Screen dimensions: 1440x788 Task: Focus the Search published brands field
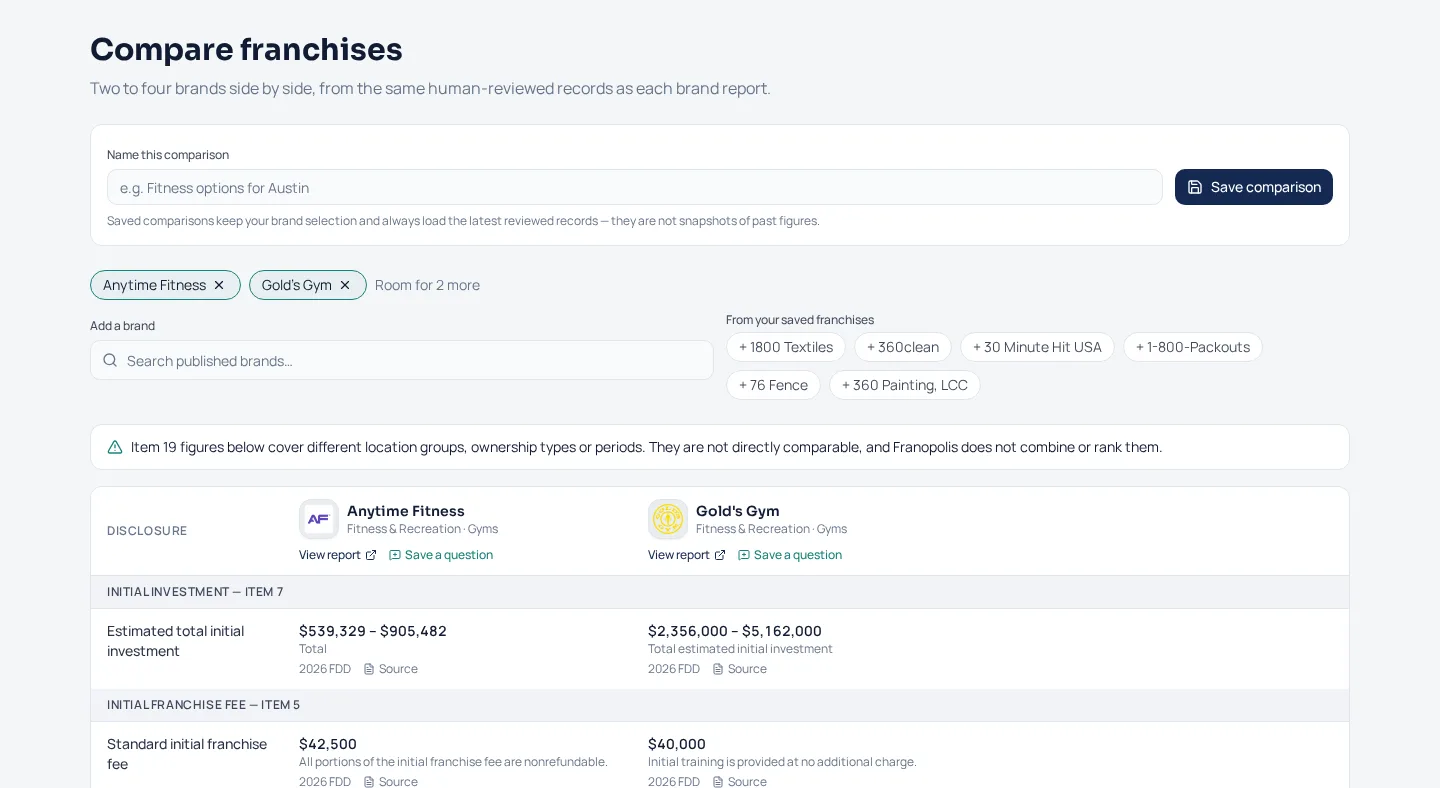pos(402,360)
